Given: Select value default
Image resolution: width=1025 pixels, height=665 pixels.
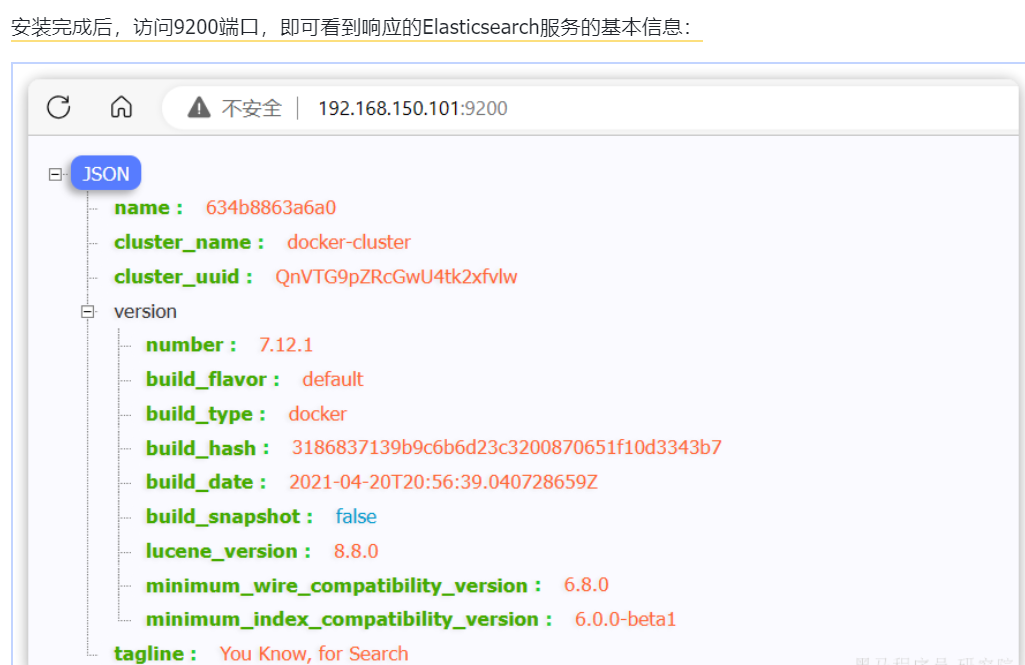Looking at the screenshot, I should (333, 379).
